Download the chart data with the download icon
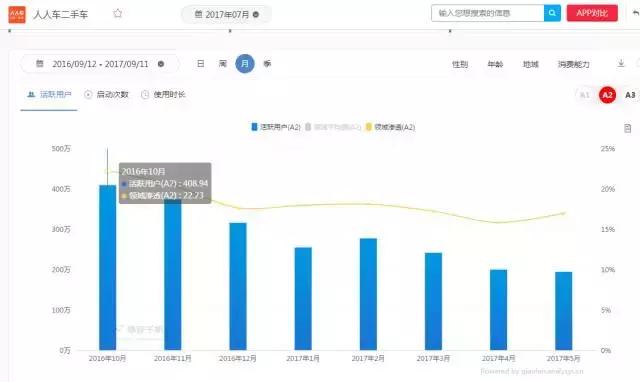Viewport: 640px width, 382px height. click(x=621, y=63)
